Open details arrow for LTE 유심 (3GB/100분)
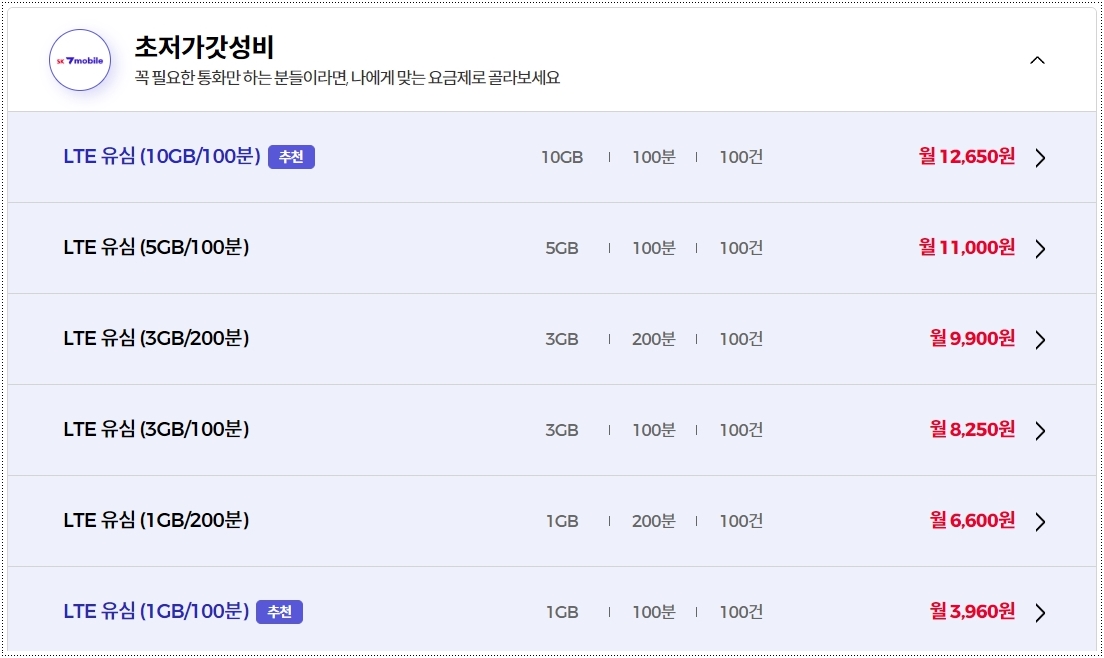 click(x=1040, y=430)
